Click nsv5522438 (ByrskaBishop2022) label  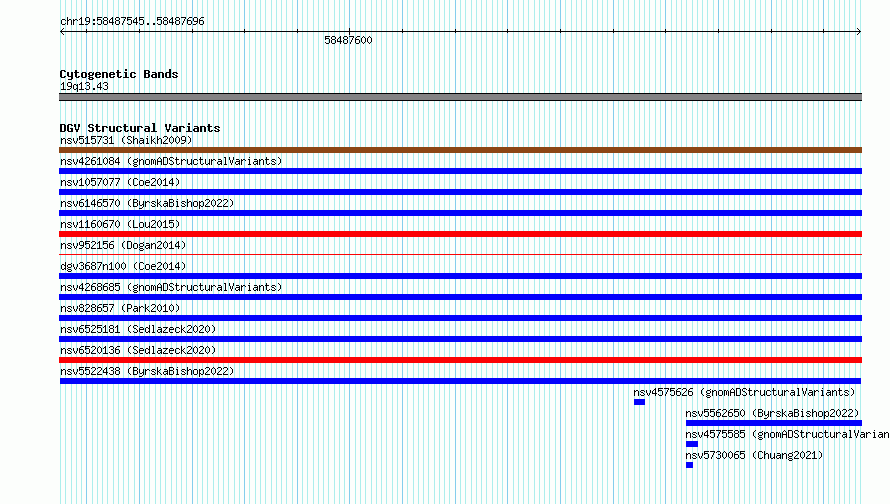coord(147,371)
